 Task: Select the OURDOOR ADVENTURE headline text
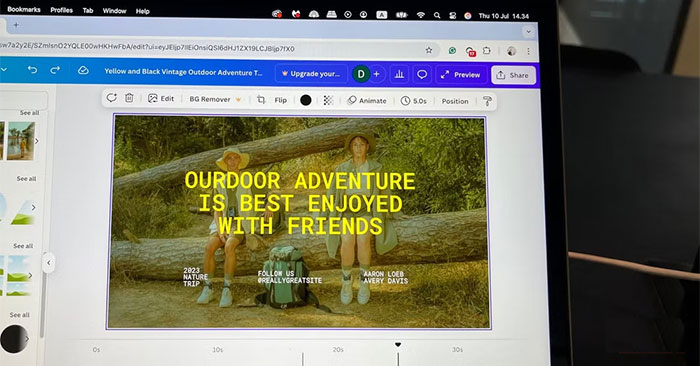point(300,204)
